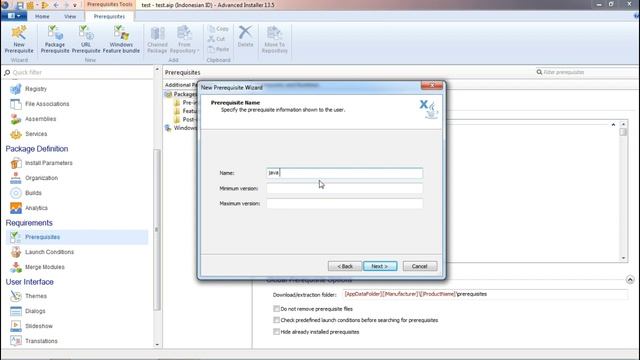Click Move To Repository icon
This screenshot has height=360, width=640.
pyautogui.click(x=275, y=39)
